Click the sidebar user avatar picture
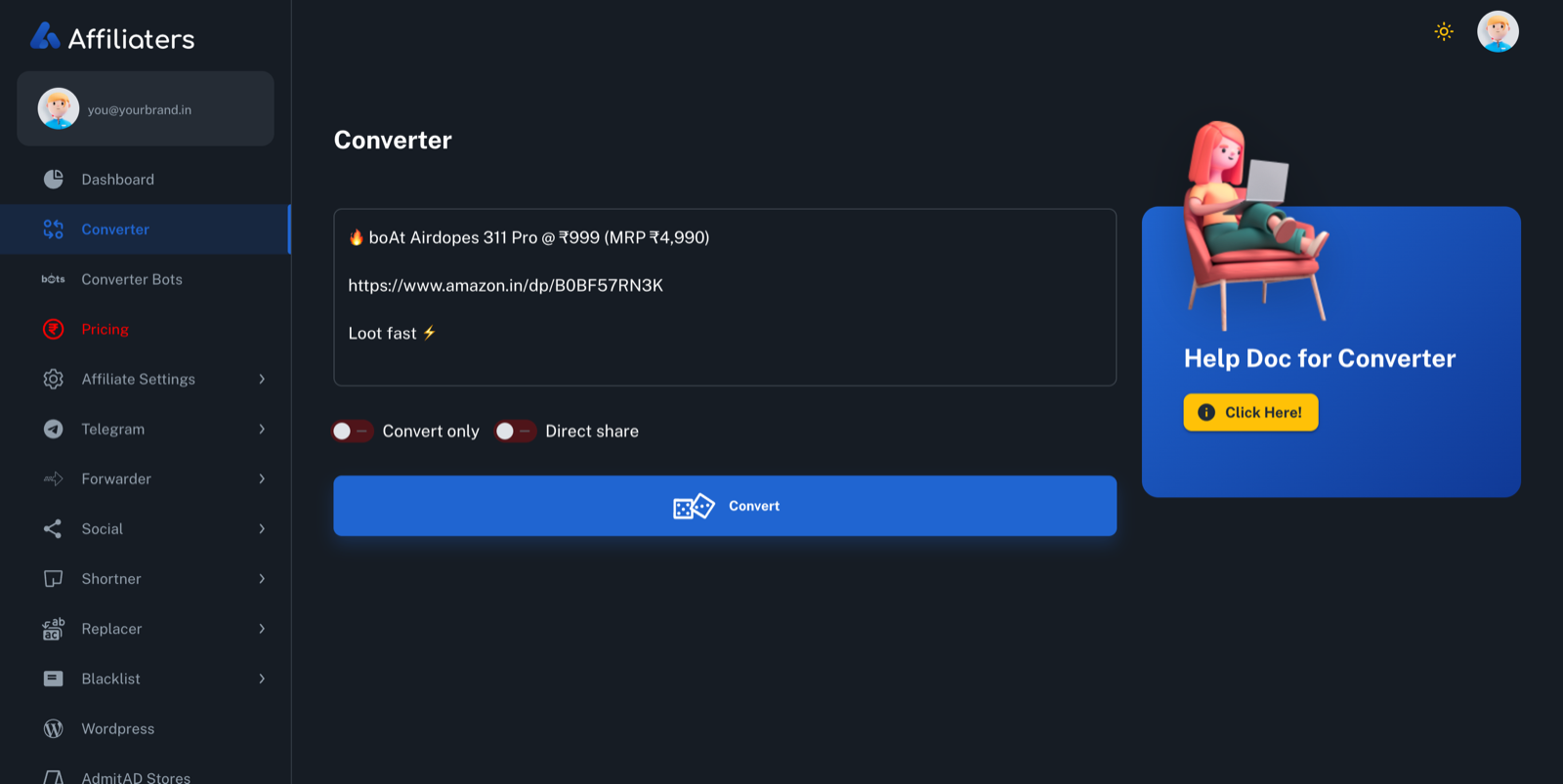The width and height of the screenshot is (1563, 784). coord(59,108)
